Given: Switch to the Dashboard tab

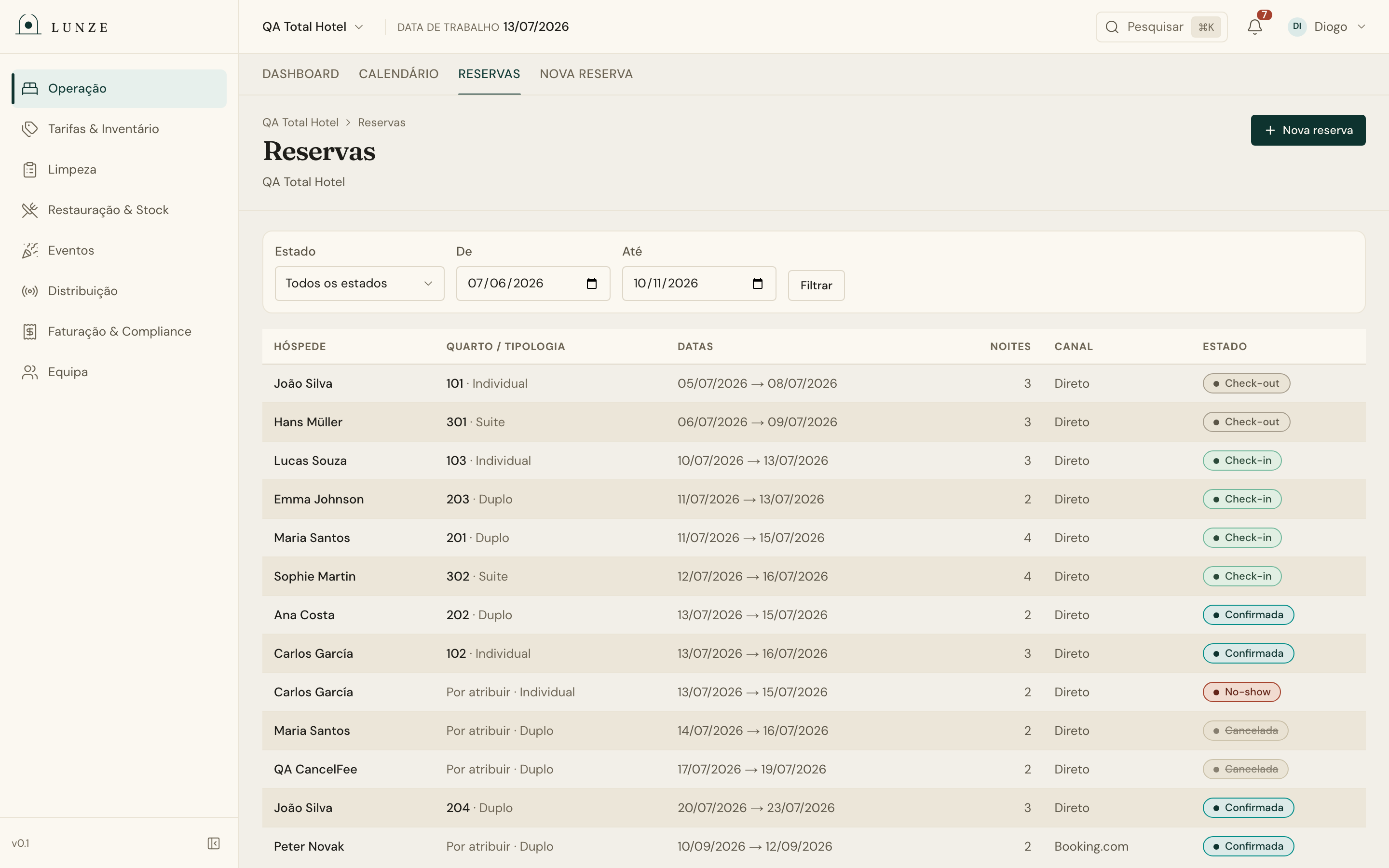Looking at the screenshot, I should click(301, 74).
